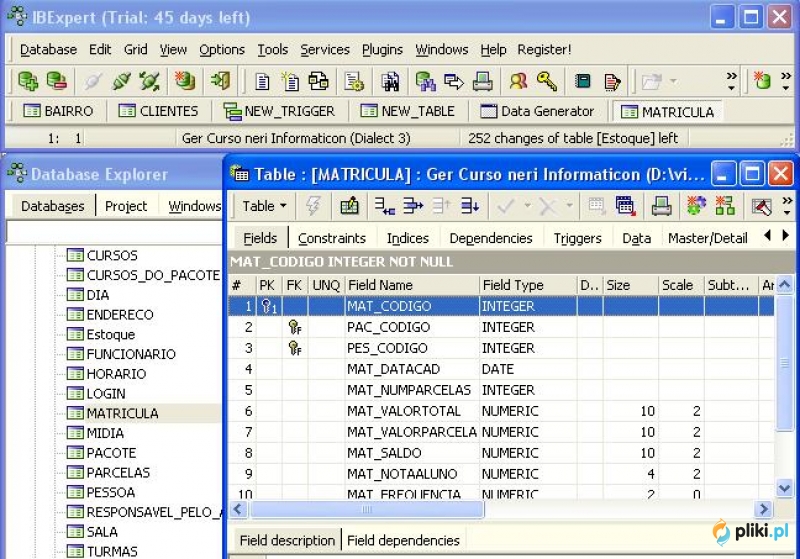
Task: Click the Register! menu item
Action: (544, 49)
